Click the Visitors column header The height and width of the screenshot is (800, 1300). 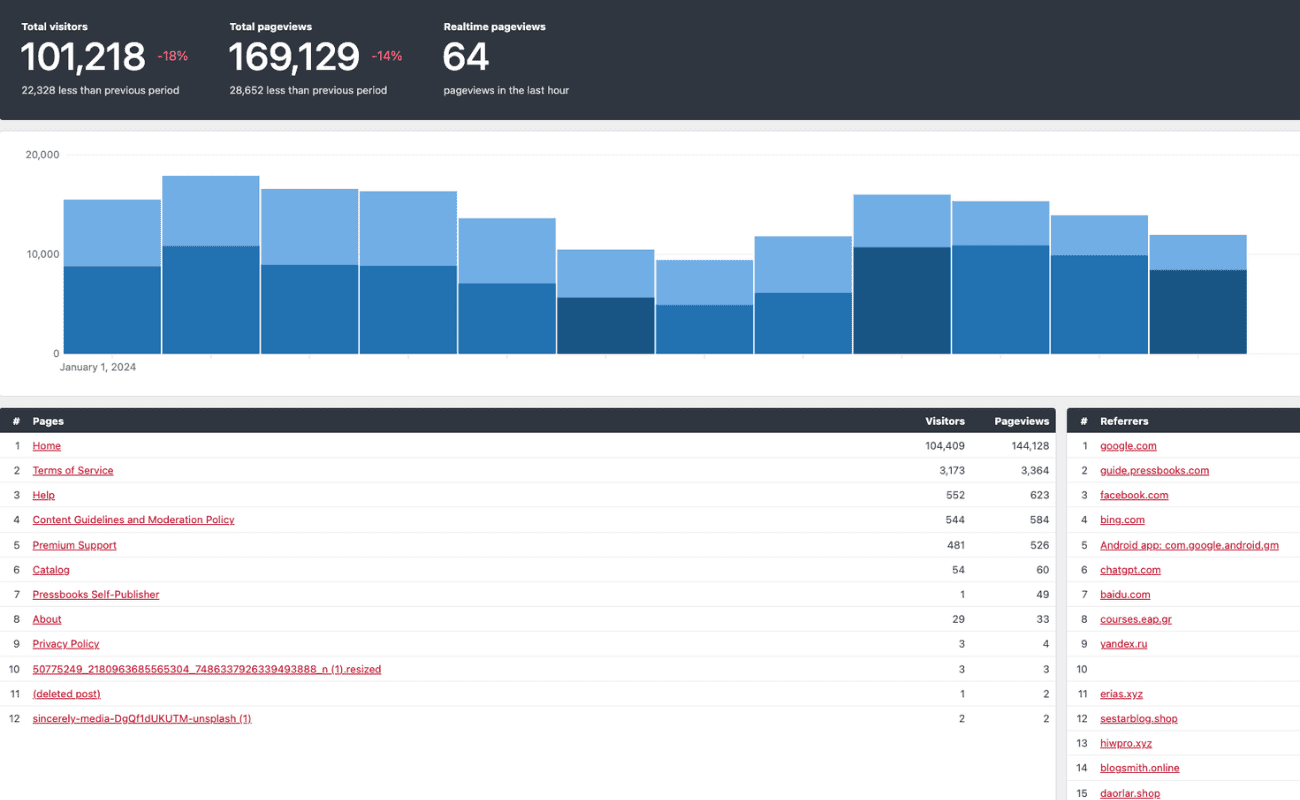tap(945, 421)
